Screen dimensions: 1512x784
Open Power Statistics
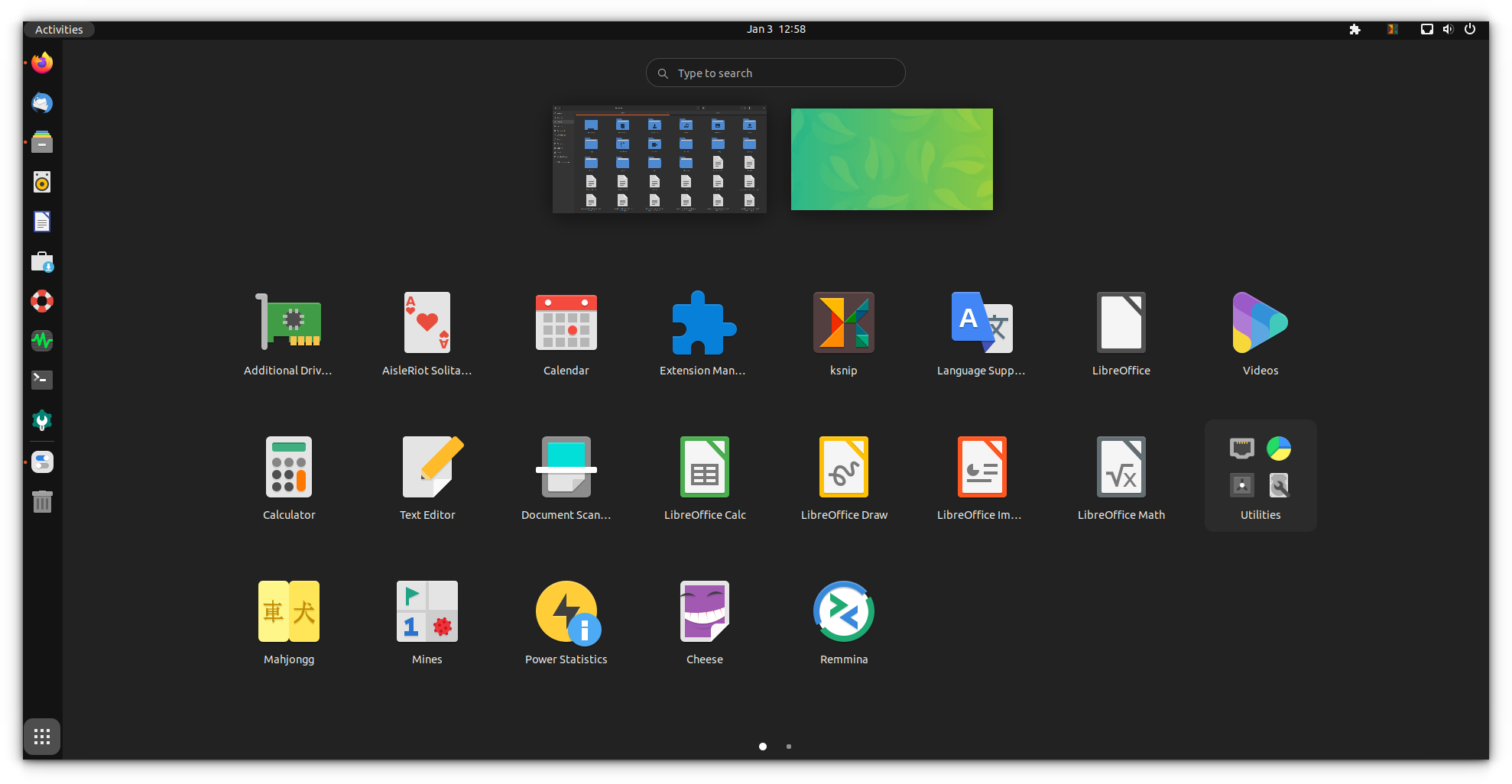click(566, 611)
